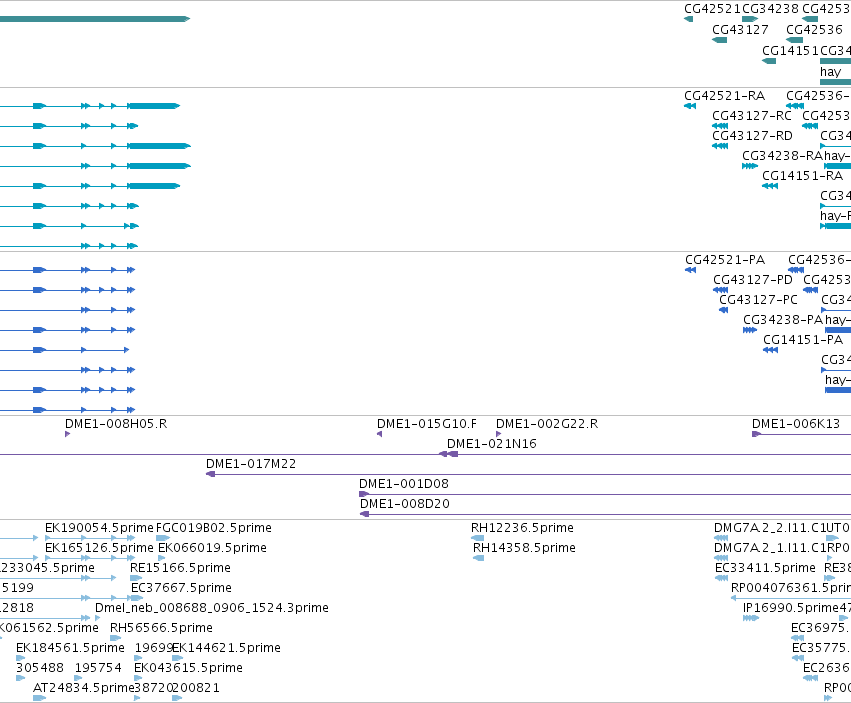Click the EK184561.5prime EST label
Screen dimensions: 851x703
click(x=71, y=648)
